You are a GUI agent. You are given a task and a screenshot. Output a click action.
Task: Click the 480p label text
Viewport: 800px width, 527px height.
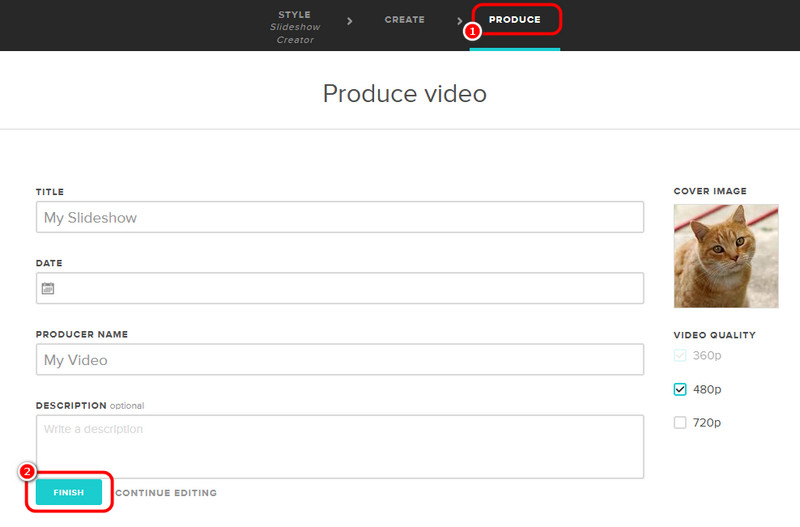coord(707,389)
